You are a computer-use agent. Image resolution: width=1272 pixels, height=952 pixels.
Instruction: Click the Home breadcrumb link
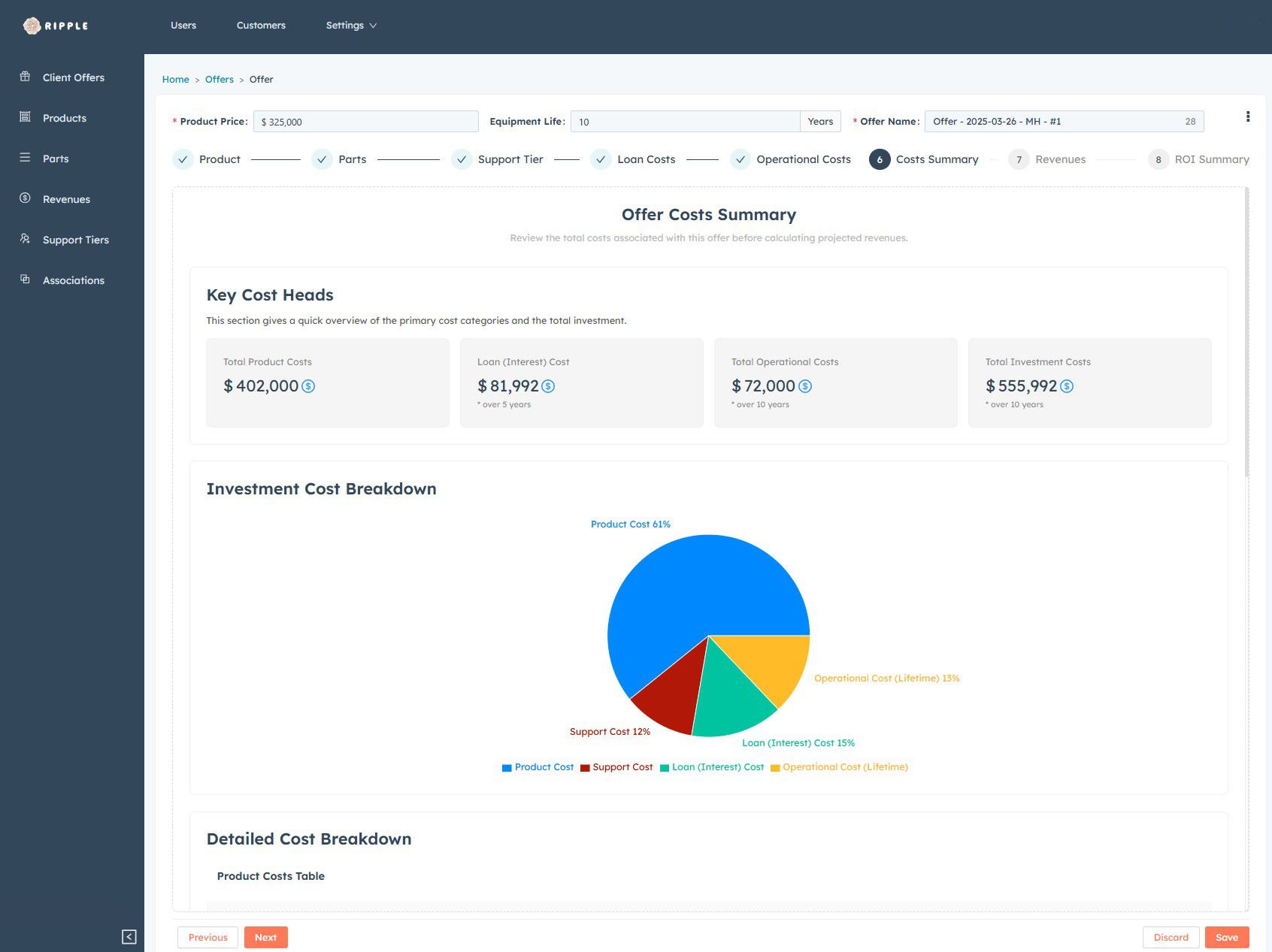pos(176,79)
